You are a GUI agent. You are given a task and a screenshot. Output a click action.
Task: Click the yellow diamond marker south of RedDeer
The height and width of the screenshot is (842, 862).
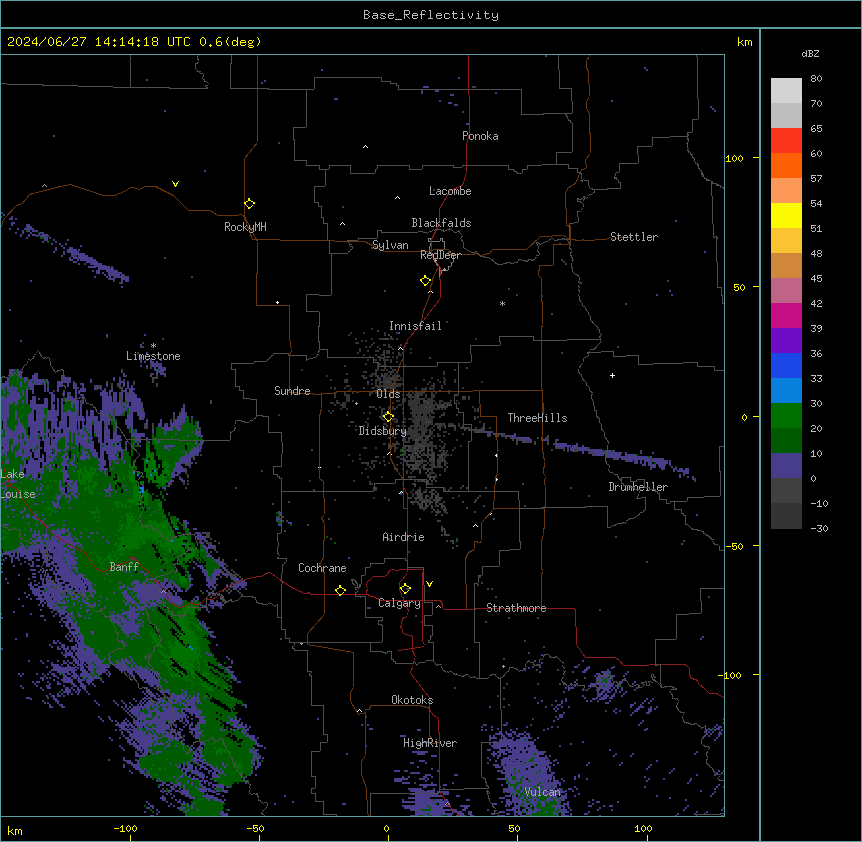[426, 281]
